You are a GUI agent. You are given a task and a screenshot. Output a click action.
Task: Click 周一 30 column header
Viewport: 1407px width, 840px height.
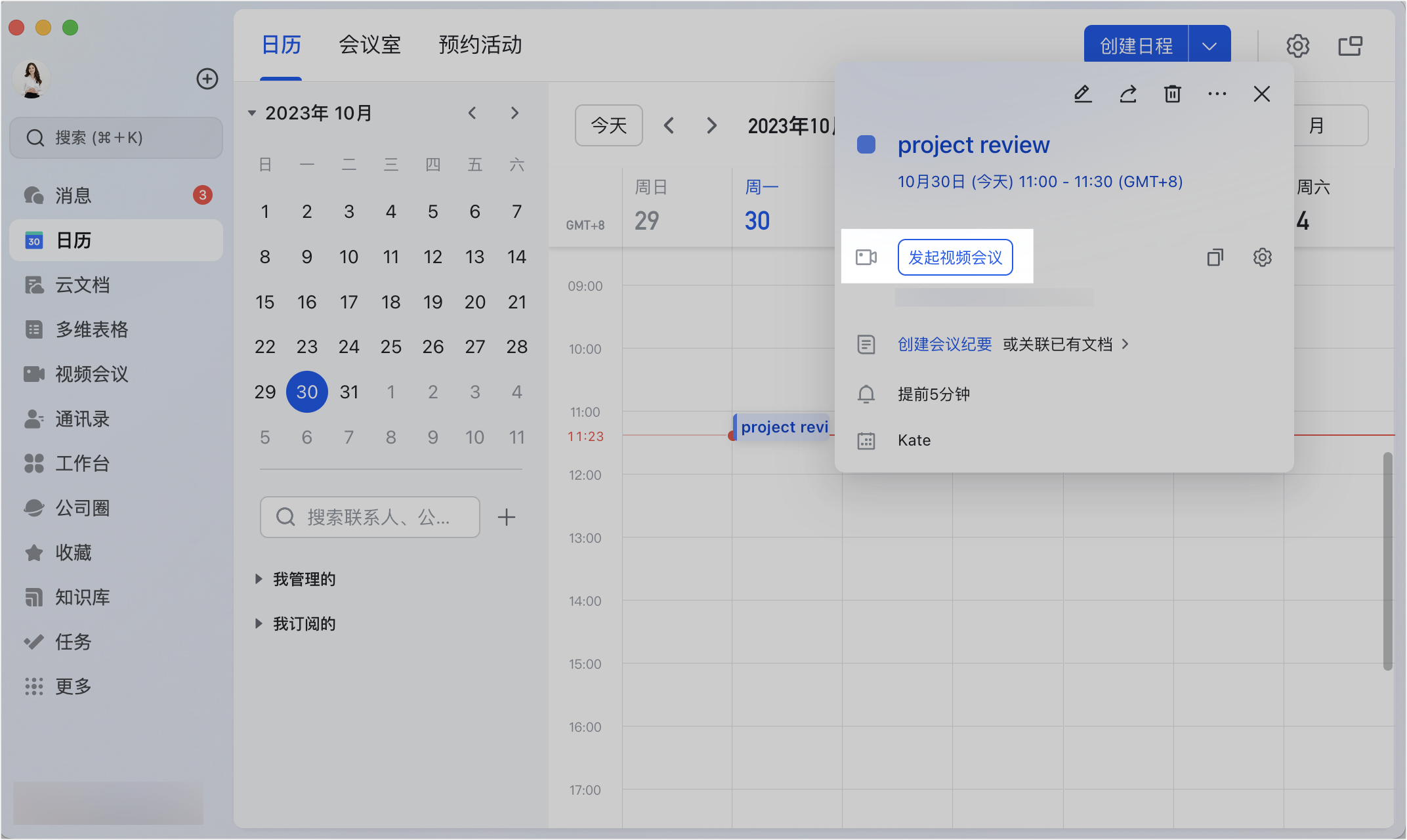(784, 206)
